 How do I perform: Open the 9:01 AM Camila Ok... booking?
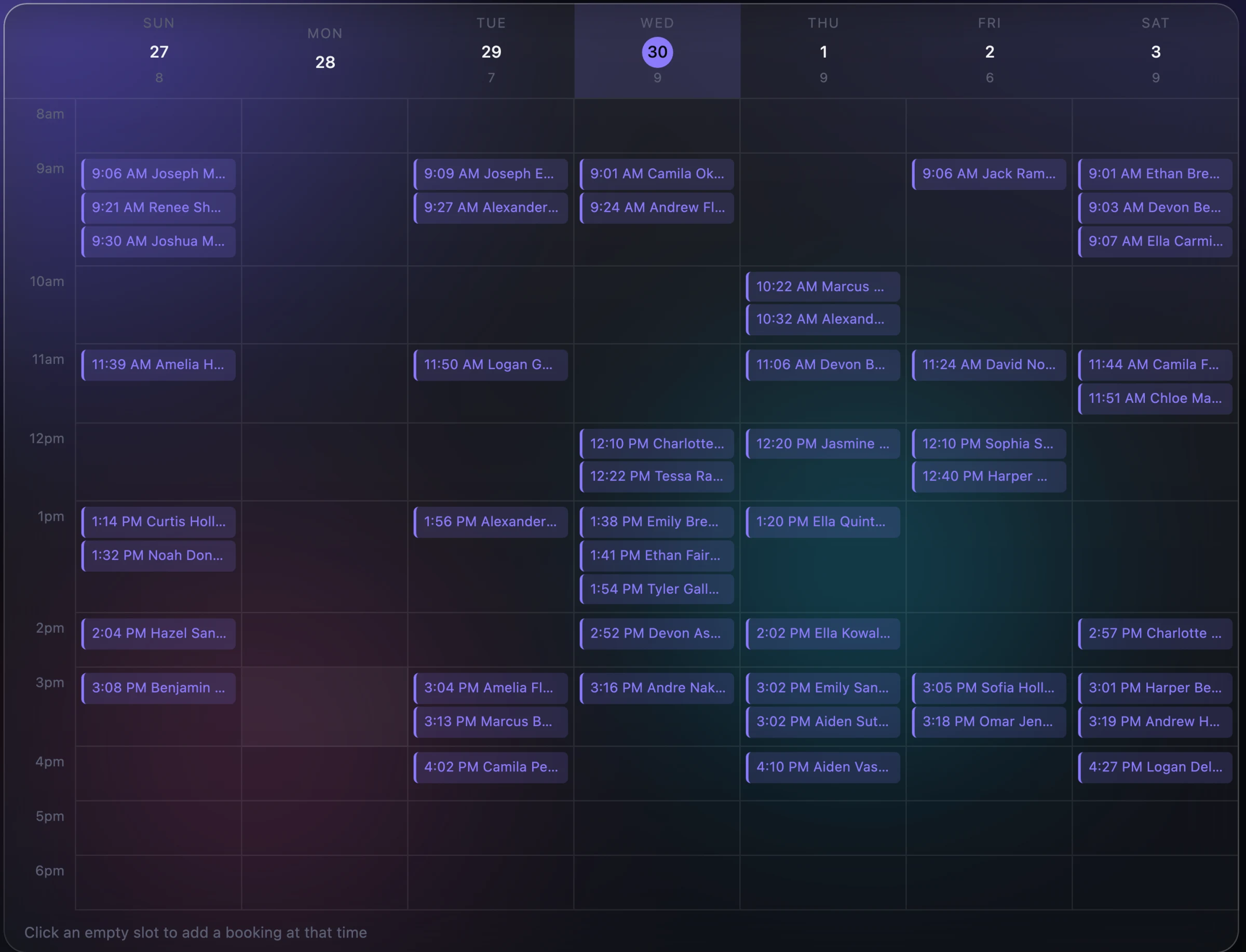click(x=657, y=174)
